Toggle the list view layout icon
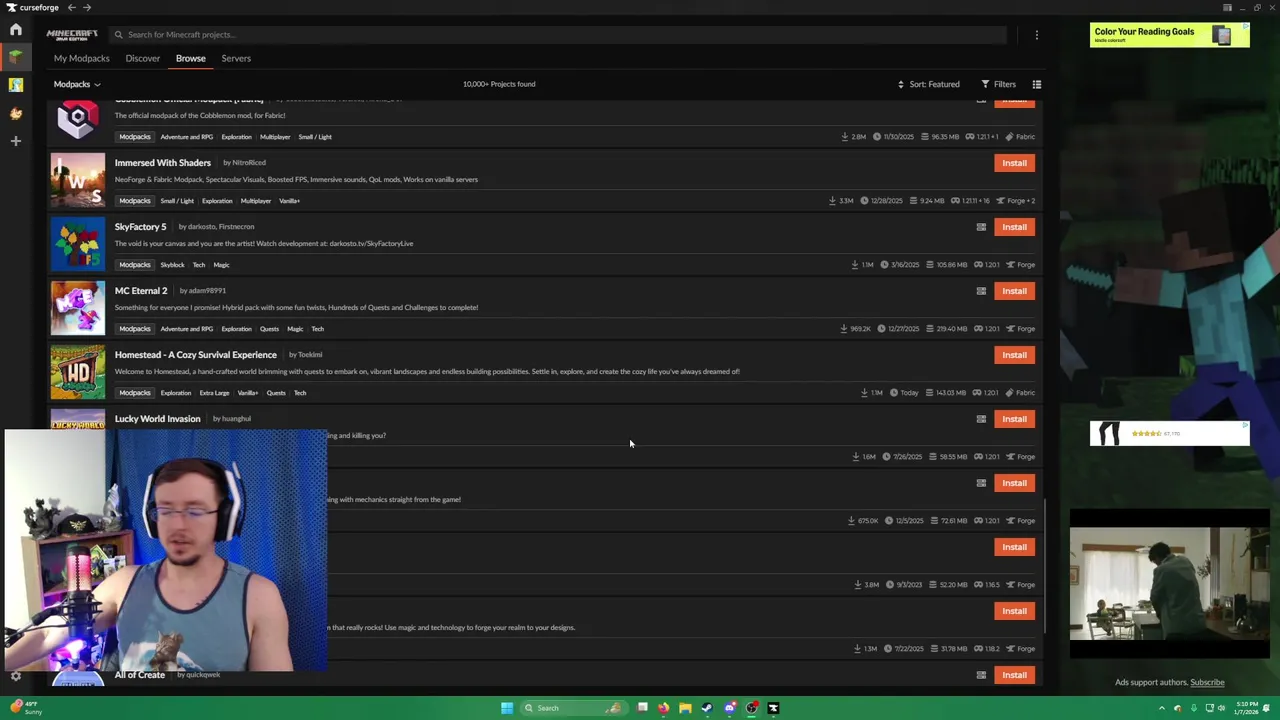Screen dimensions: 1280x720 click(1037, 84)
